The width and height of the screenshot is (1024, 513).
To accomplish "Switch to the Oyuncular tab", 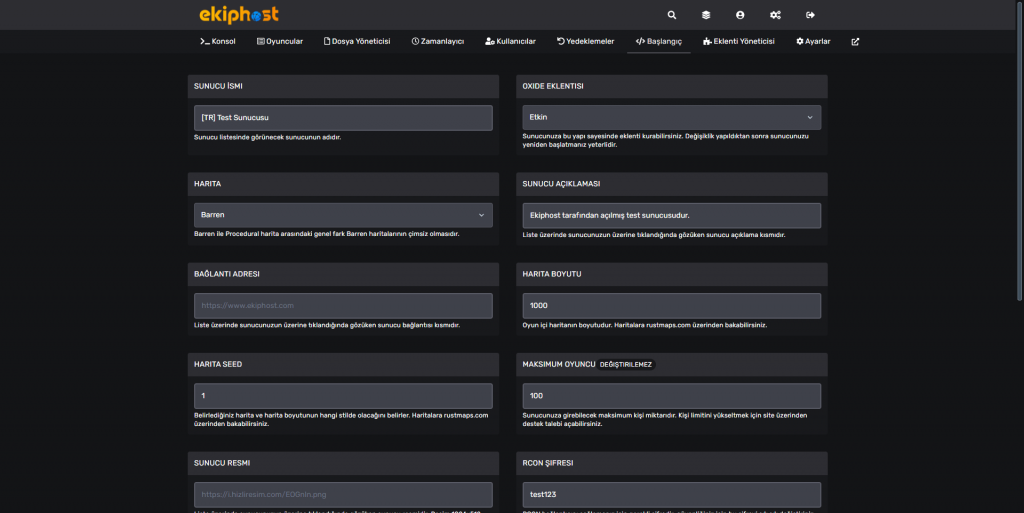I will (280, 42).
